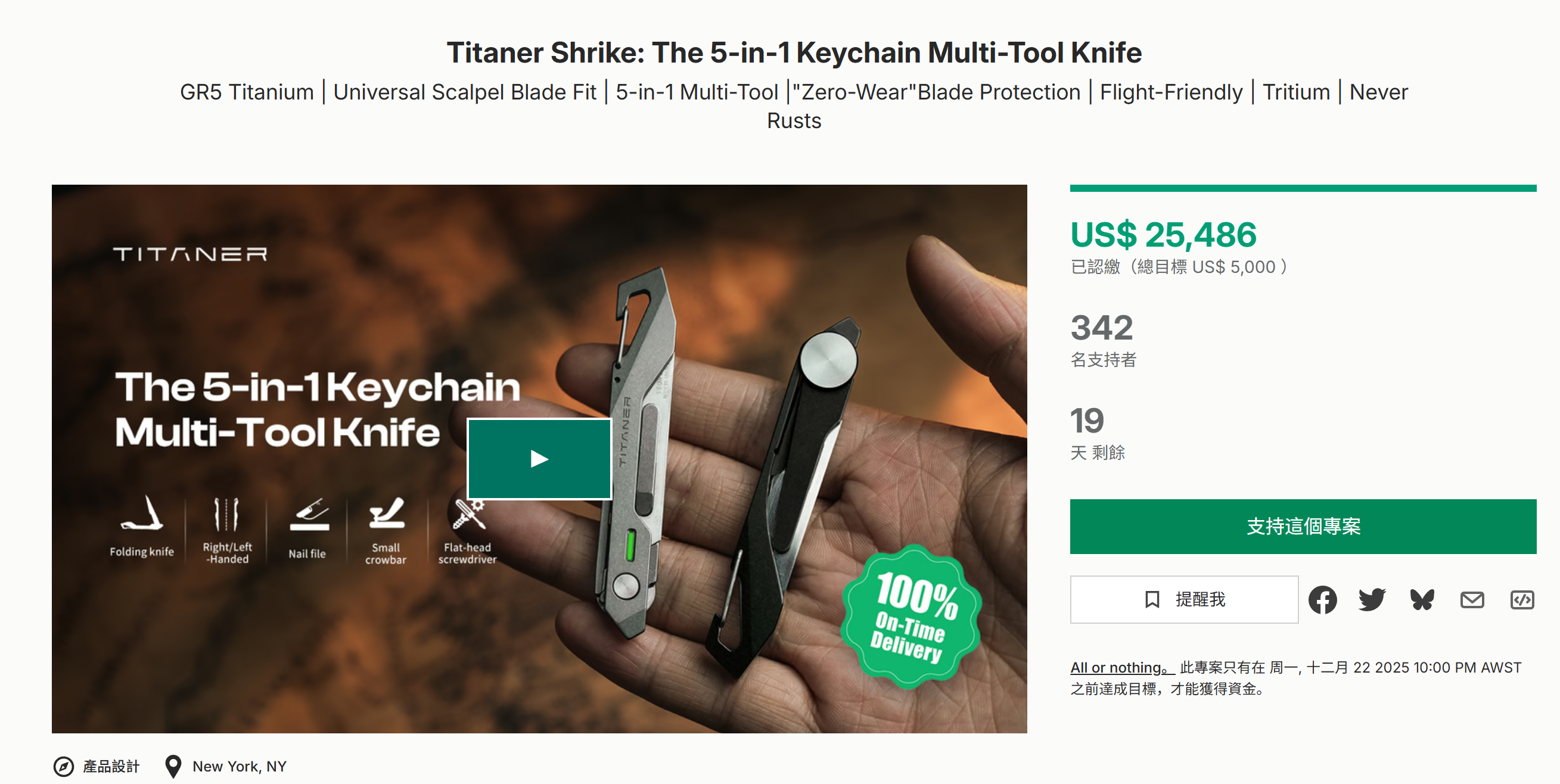Share the campaign via Twitter bird icon
Screen dimensions: 1560x784
point(1372,599)
